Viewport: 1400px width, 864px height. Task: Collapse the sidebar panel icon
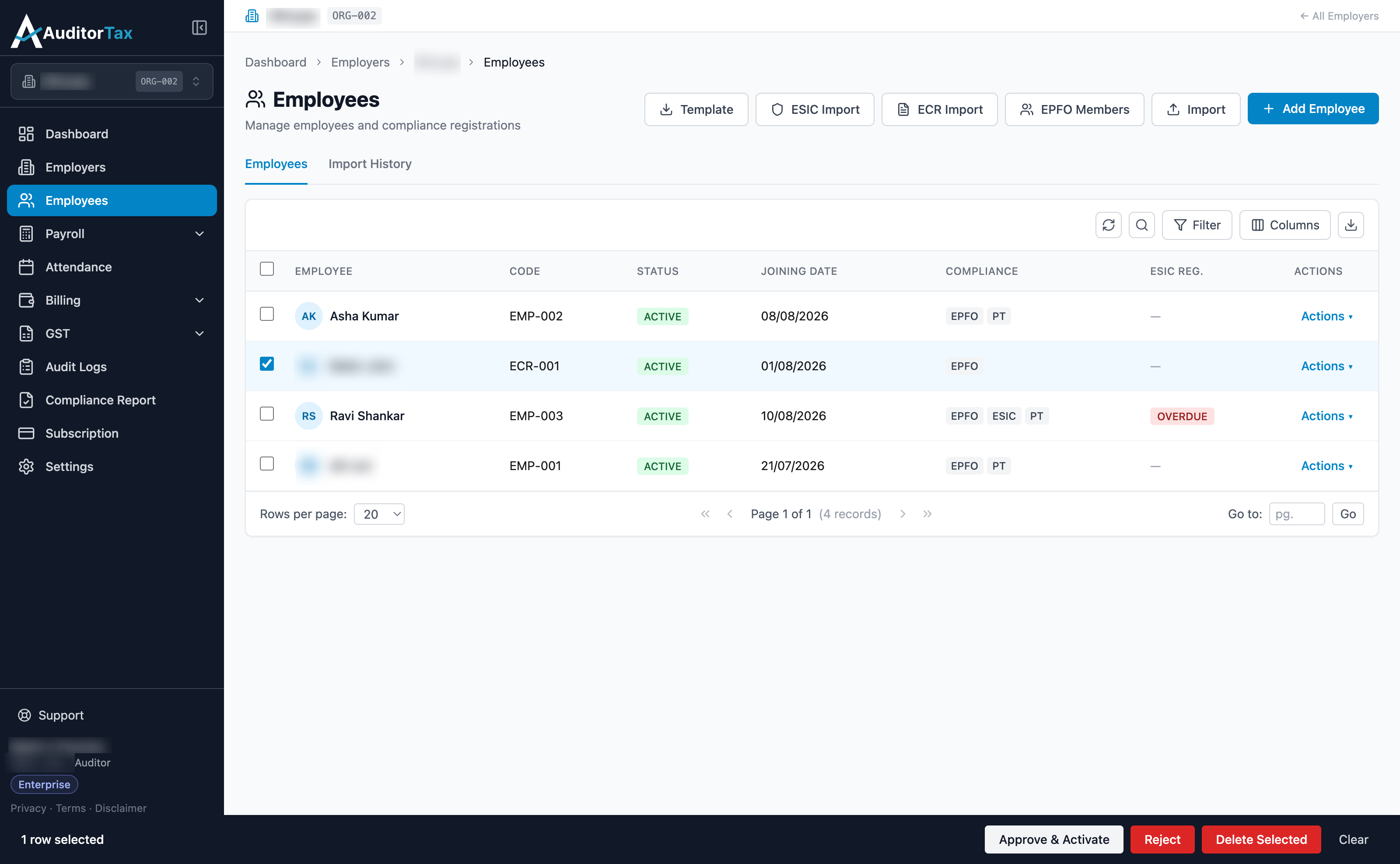point(199,28)
